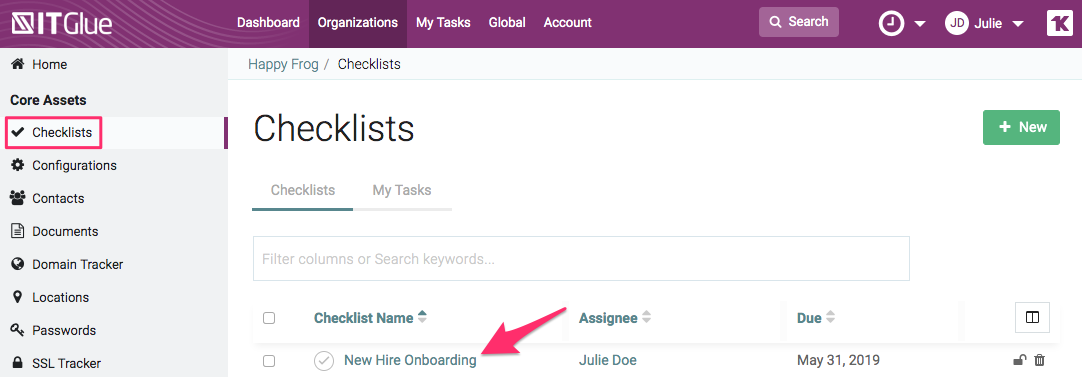Go to Global in top navigation
This screenshot has height=377, width=1082.
point(507,23)
